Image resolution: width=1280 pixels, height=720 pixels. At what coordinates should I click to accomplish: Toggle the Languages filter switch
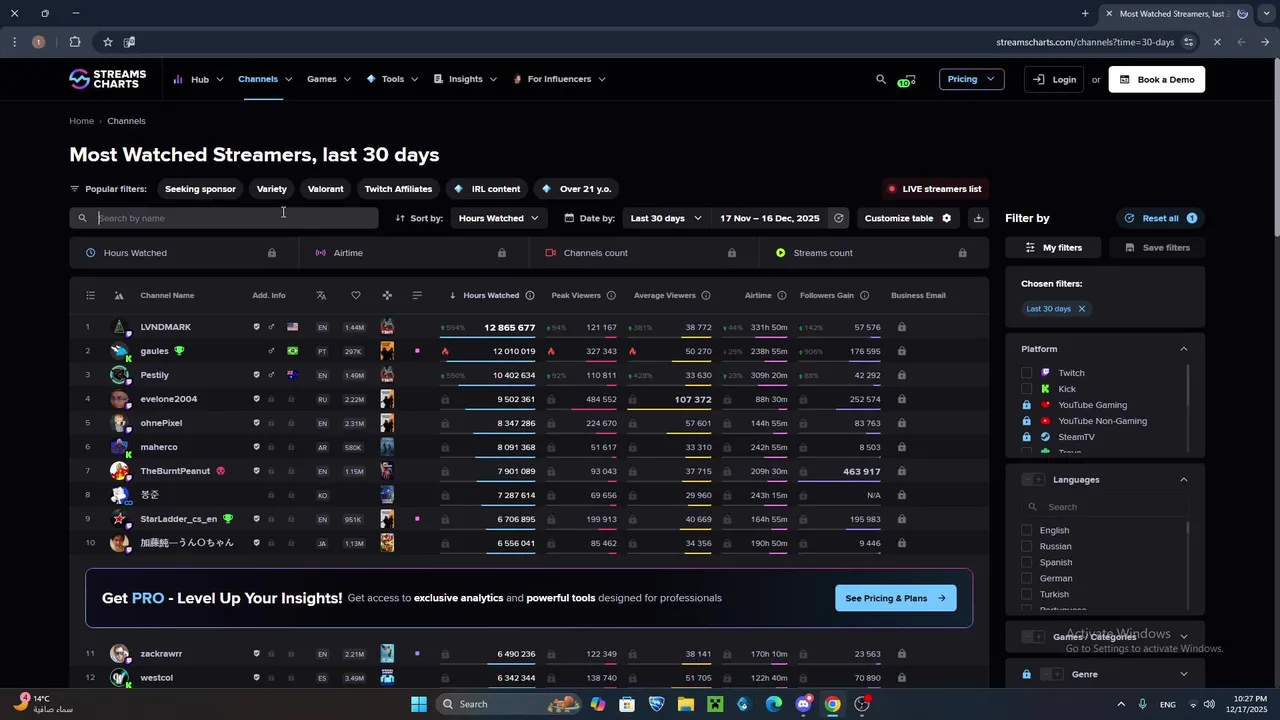click(x=1033, y=480)
